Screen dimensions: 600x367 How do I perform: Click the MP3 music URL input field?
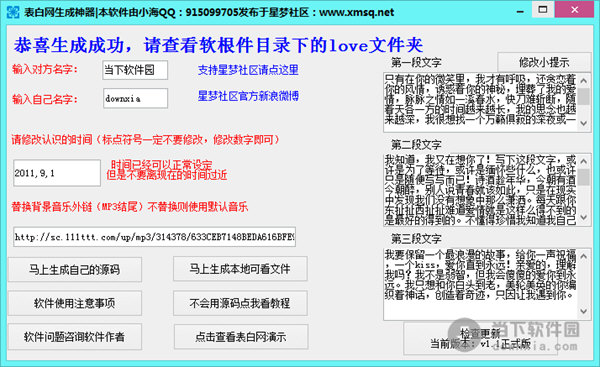(155, 237)
